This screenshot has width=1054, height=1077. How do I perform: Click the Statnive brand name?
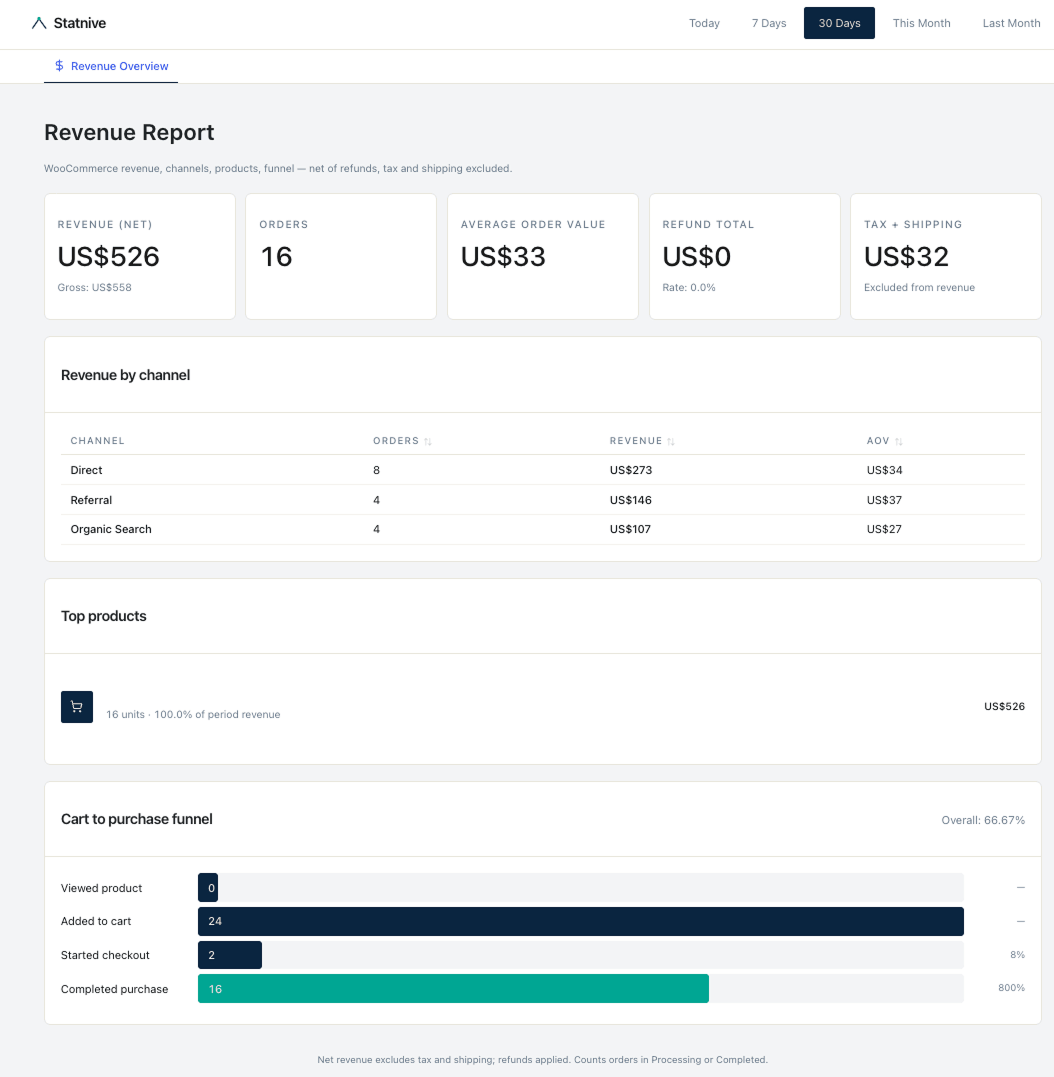click(80, 23)
